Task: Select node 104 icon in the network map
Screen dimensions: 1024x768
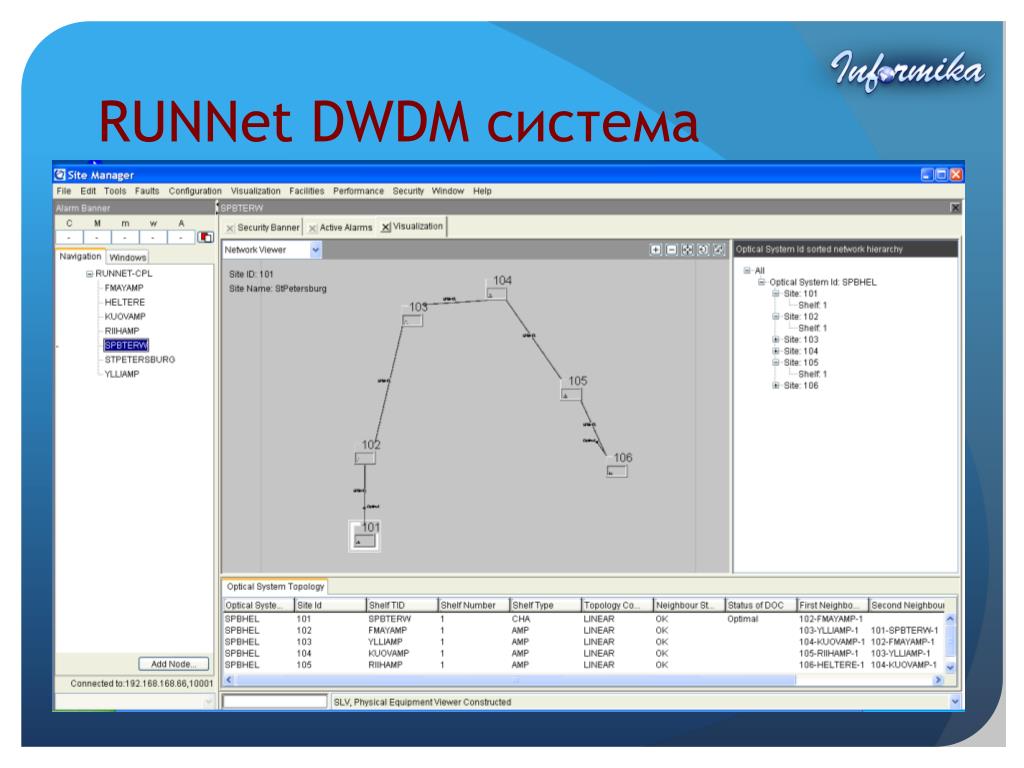Action: tap(496, 294)
